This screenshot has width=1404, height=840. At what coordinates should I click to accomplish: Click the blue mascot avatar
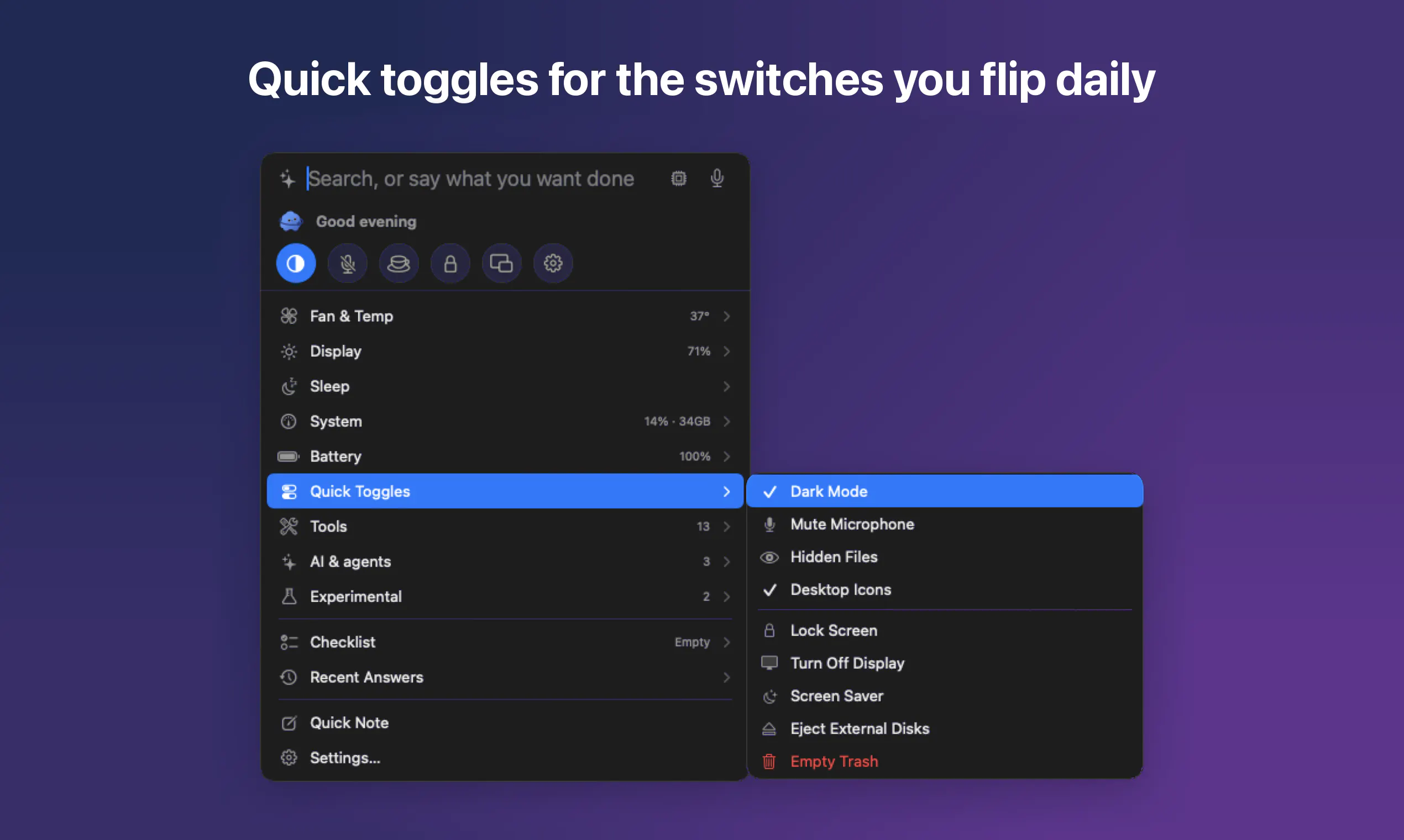tap(291, 221)
